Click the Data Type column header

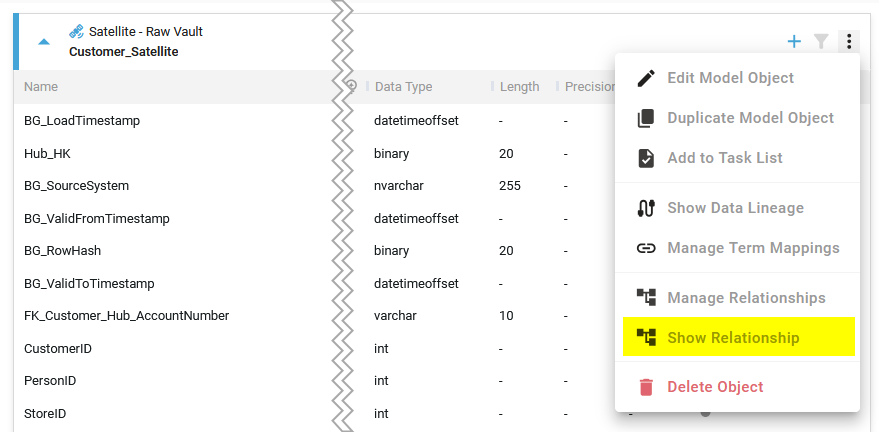click(403, 87)
